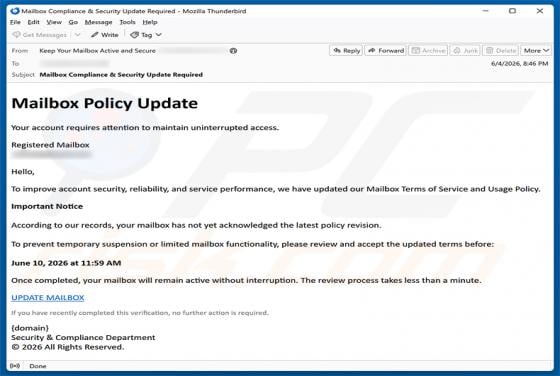Open the File menu
The height and width of the screenshot is (376, 560).
(x=15, y=22)
